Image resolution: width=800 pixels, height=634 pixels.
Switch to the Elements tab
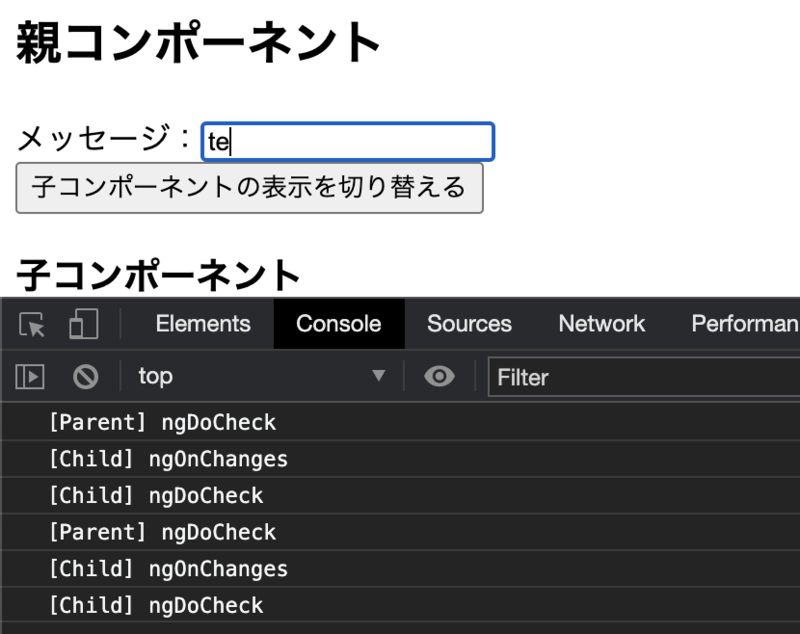tap(203, 324)
